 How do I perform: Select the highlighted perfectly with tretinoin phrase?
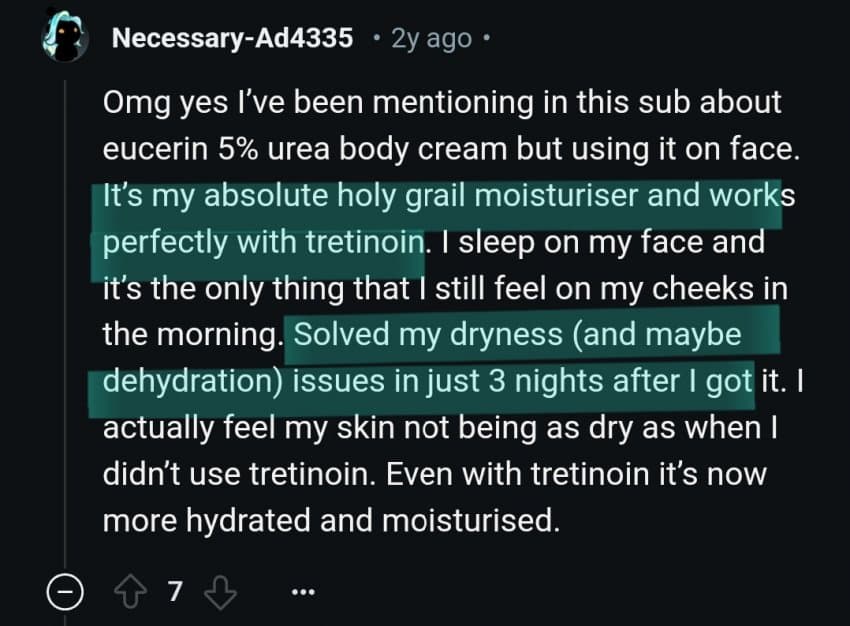[x=263, y=242]
